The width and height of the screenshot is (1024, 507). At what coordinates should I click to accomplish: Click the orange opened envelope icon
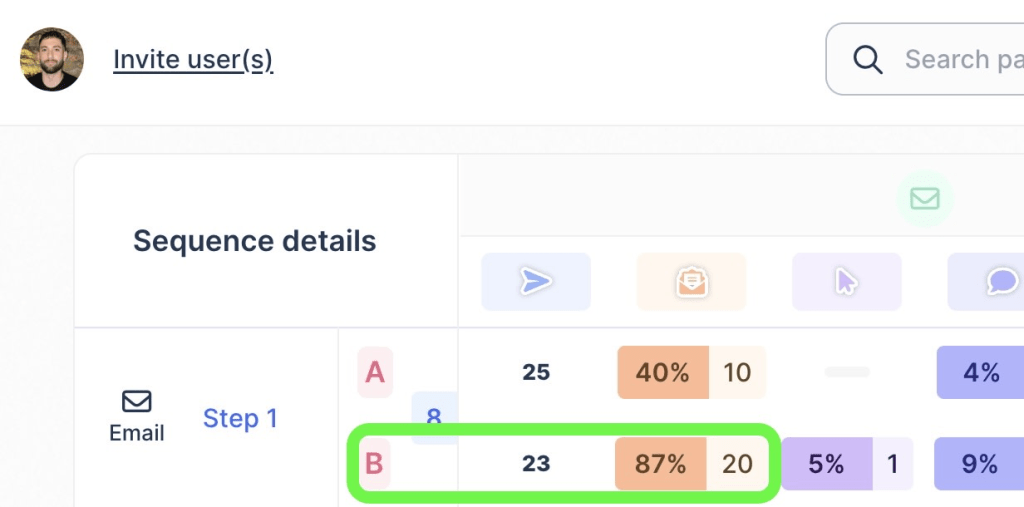coord(692,282)
